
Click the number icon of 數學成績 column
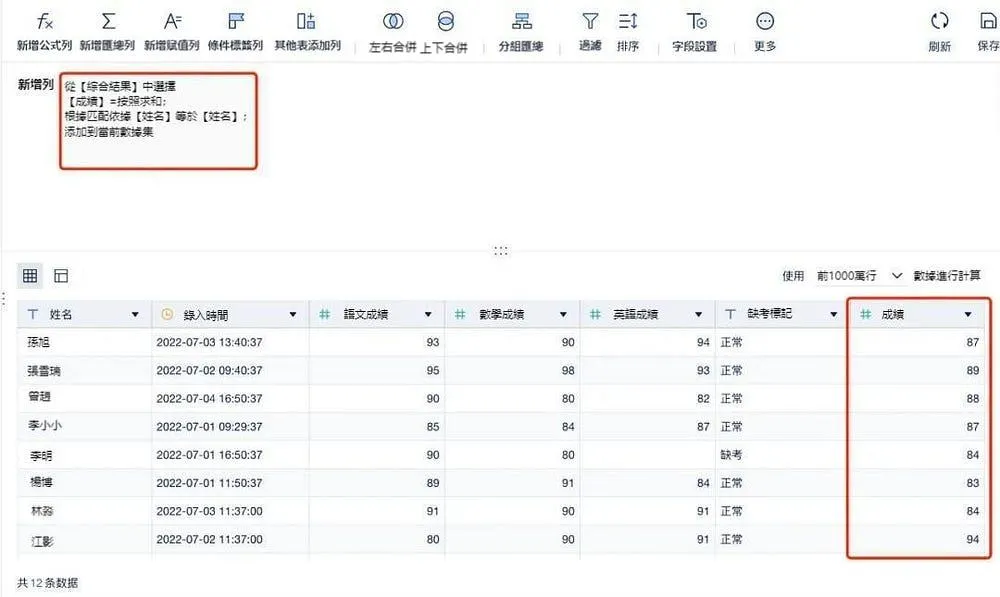click(460, 314)
